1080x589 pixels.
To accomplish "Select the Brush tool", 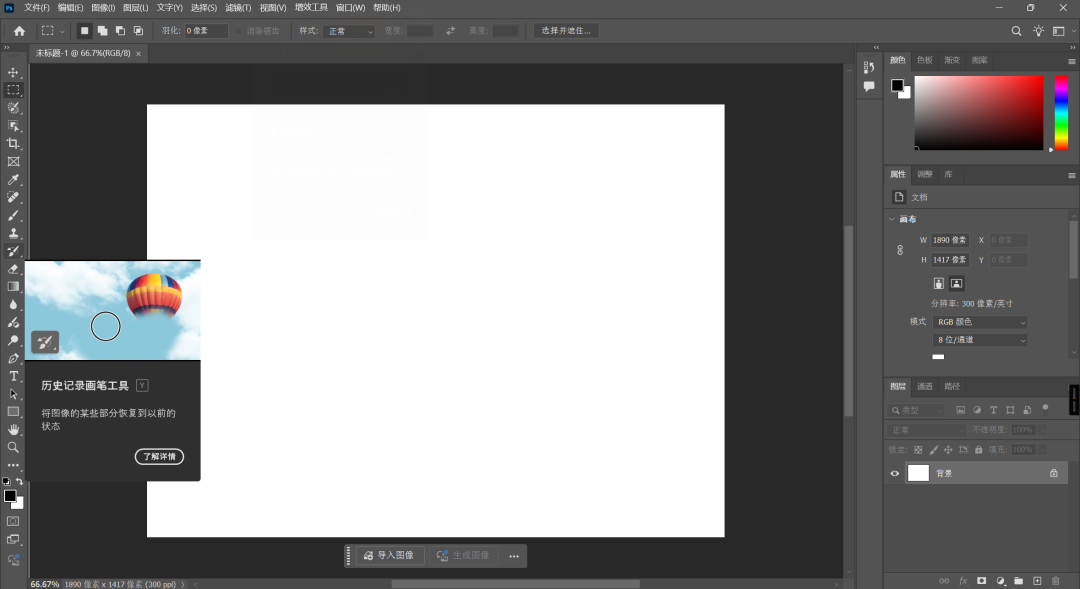I will point(13,215).
